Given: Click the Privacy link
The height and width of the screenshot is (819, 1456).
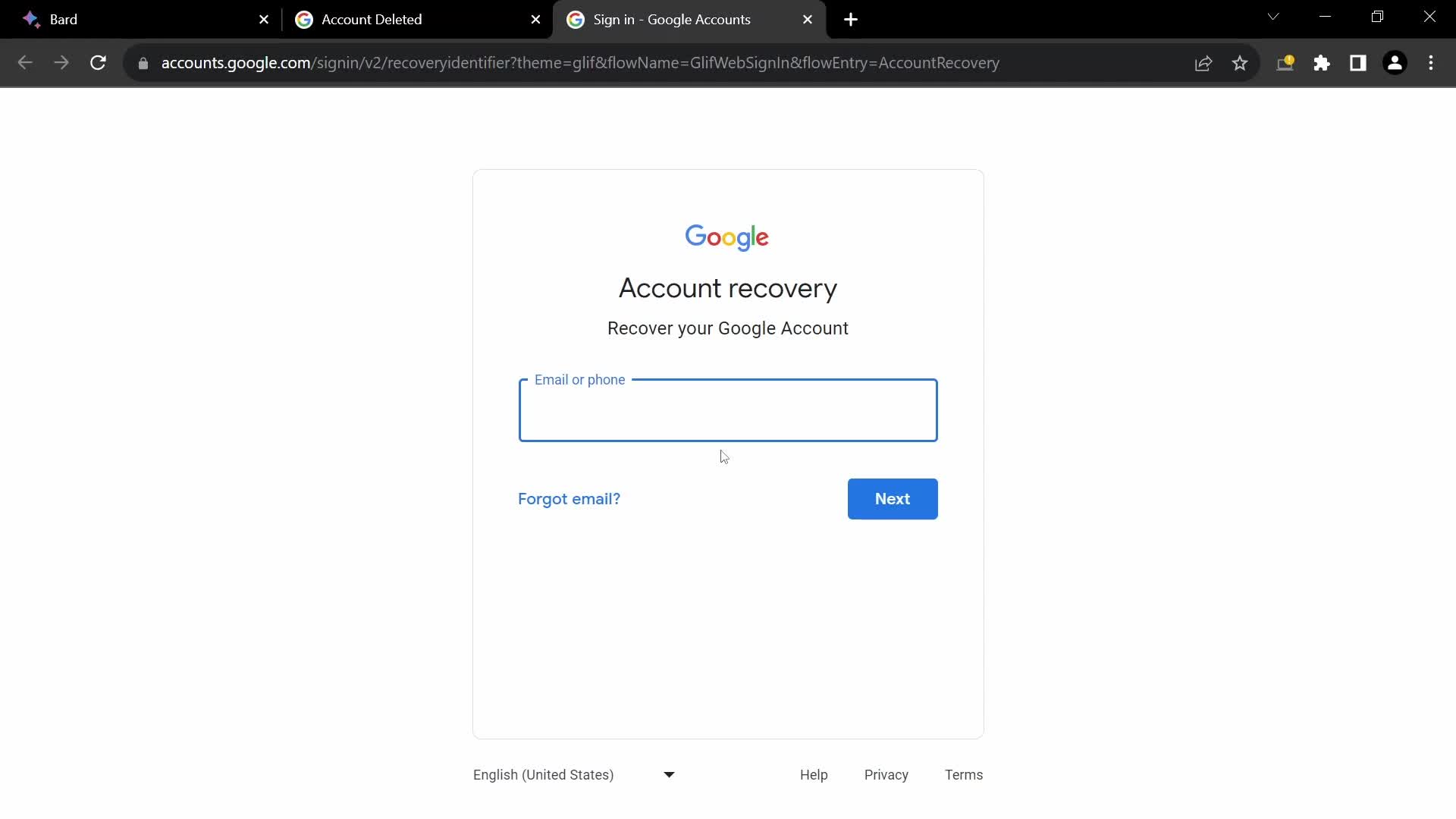Looking at the screenshot, I should tap(886, 774).
